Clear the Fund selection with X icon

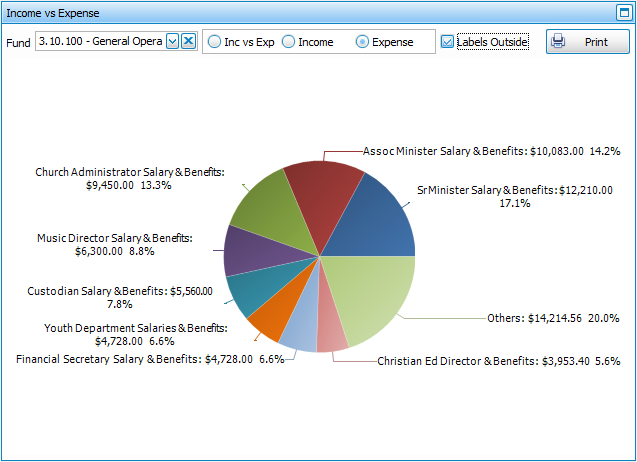click(188, 41)
